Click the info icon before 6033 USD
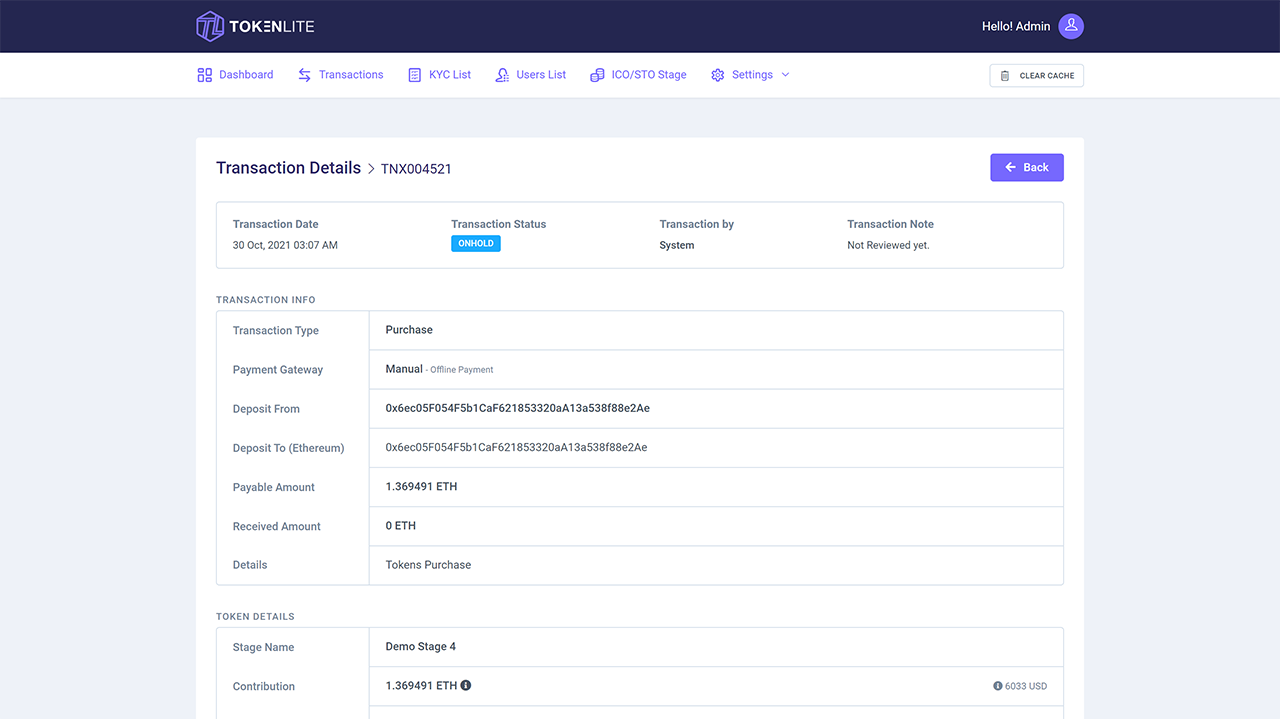Screen dimensions: 1280x720 (997, 686)
